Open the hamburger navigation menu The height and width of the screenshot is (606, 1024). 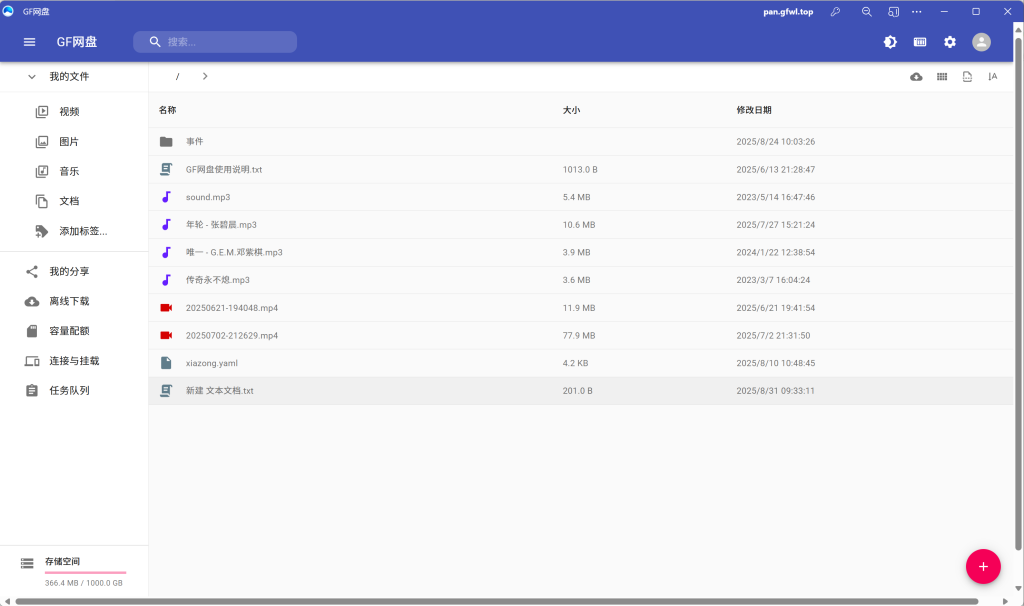coord(29,42)
